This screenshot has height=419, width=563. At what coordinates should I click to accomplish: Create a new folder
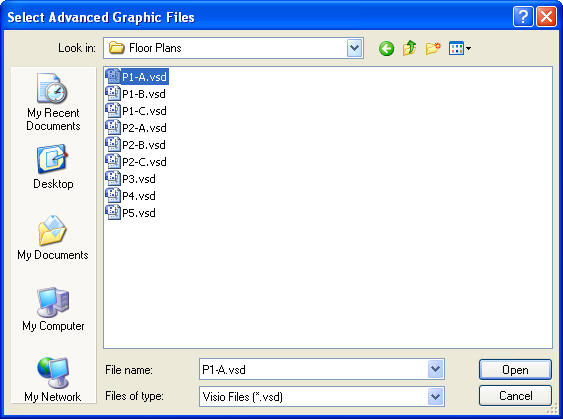(x=433, y=48)
